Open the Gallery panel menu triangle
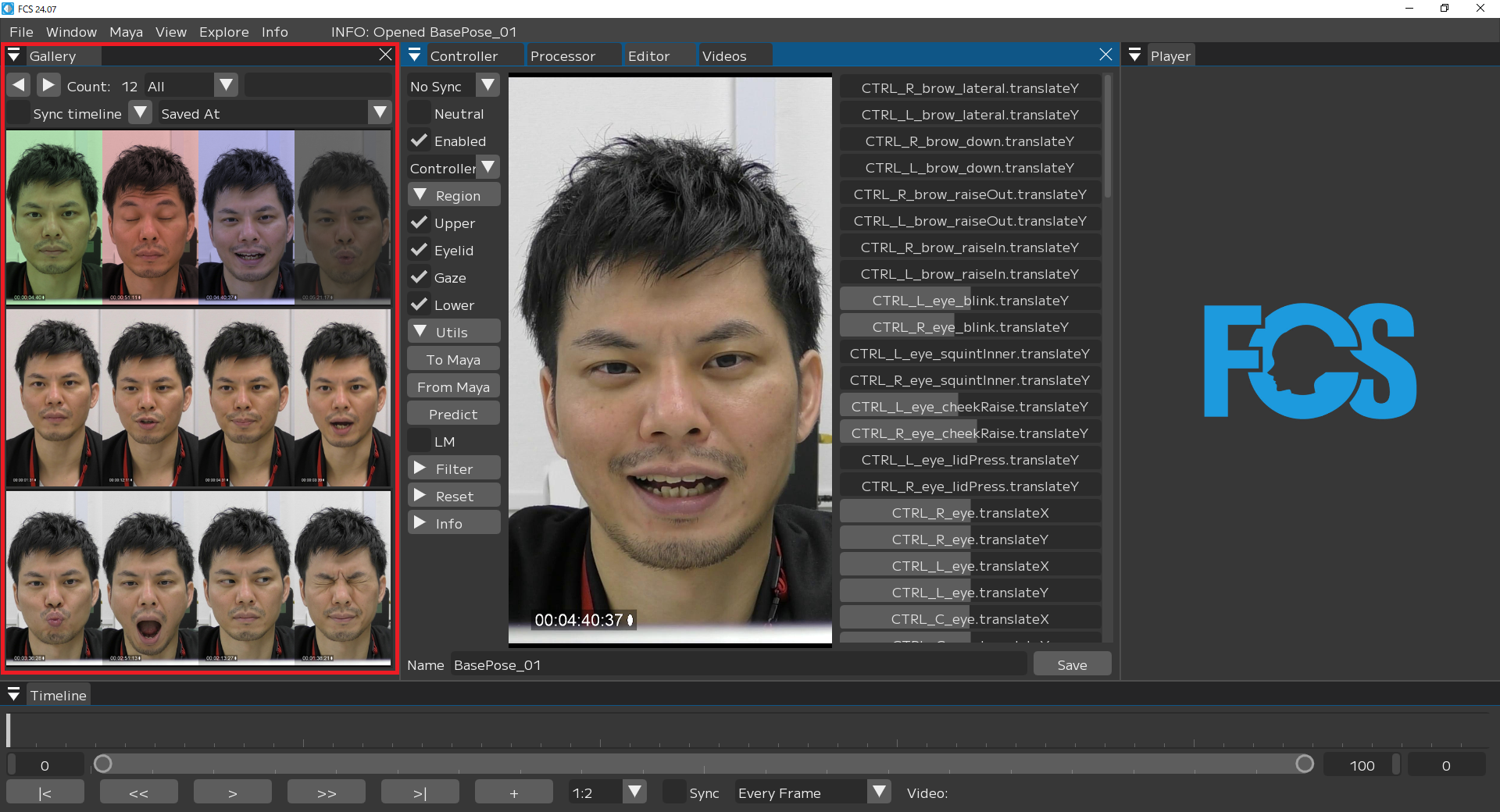The image size is (1500, 812). pyautogui.click(x=14, y=55)
